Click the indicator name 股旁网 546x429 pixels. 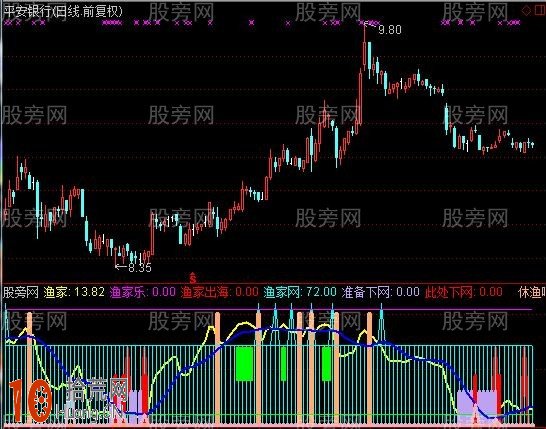21,292
